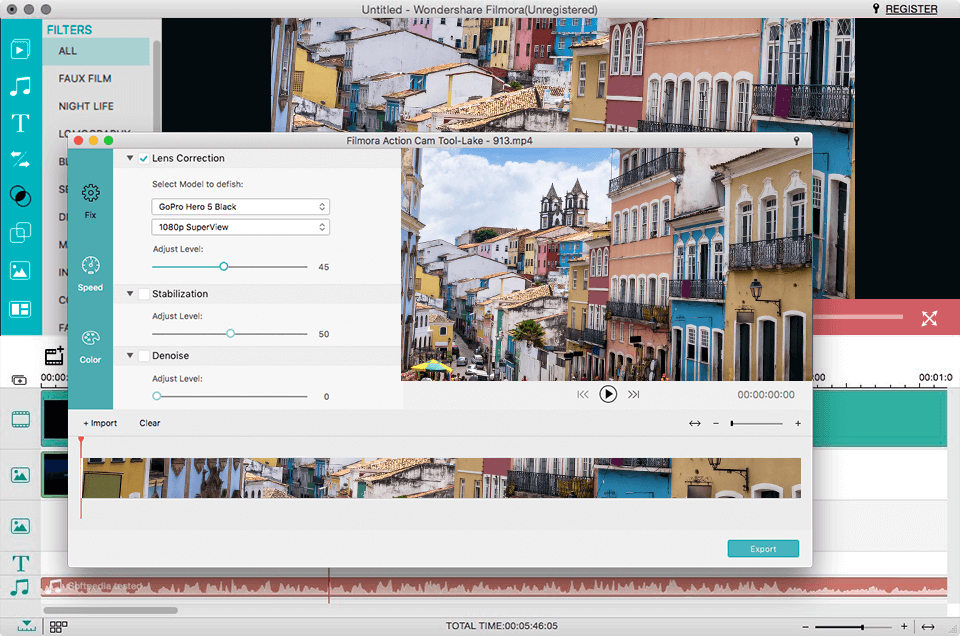Select the FAUX FILM filter category
This screenshot has height=636, width=960.
coord(85,78)
